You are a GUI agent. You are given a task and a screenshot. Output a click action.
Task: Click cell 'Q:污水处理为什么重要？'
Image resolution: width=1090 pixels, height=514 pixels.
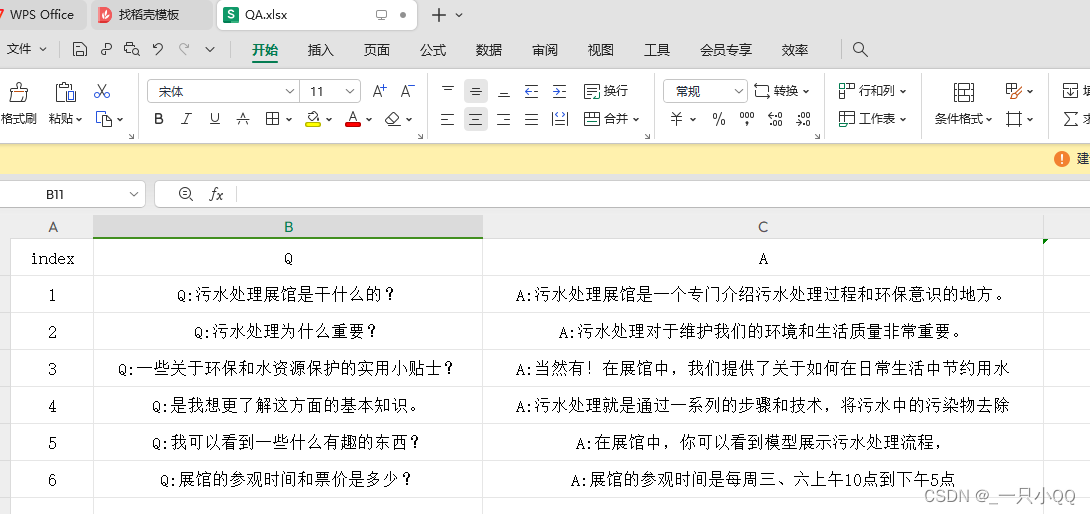pos(288,332)
